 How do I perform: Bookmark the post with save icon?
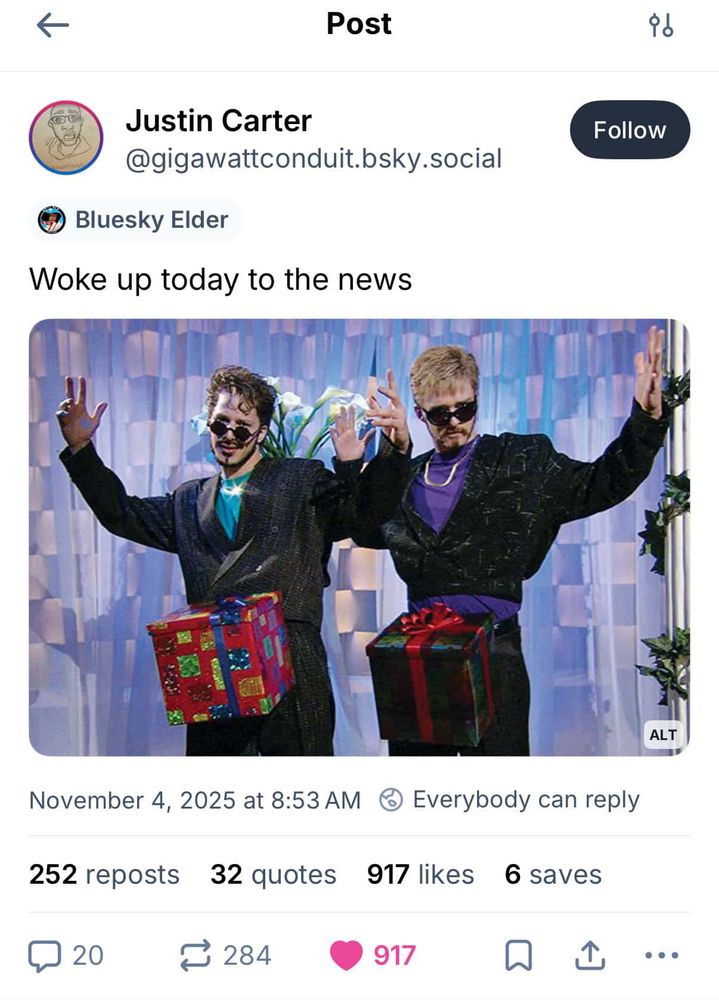coord(518,955)
